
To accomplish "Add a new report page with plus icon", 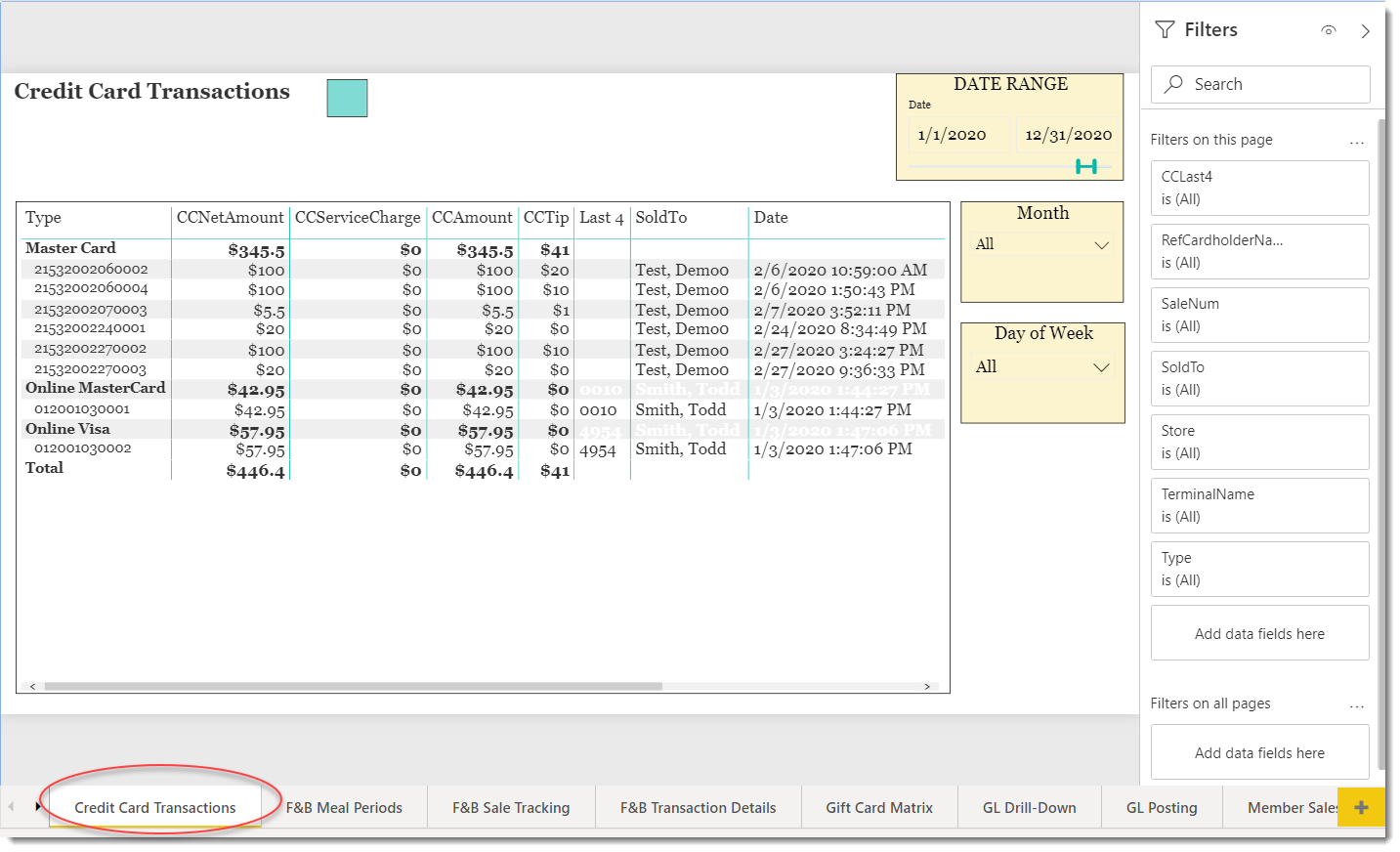I will tap(1361, 807).
